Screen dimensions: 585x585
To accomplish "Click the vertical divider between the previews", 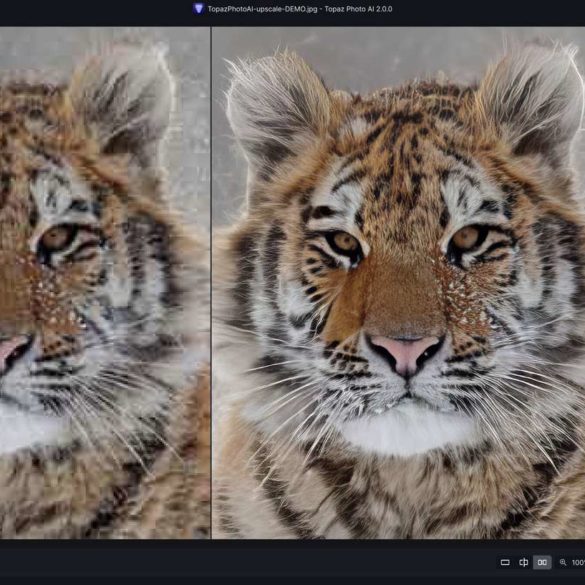I will click(x=211, y=282).
